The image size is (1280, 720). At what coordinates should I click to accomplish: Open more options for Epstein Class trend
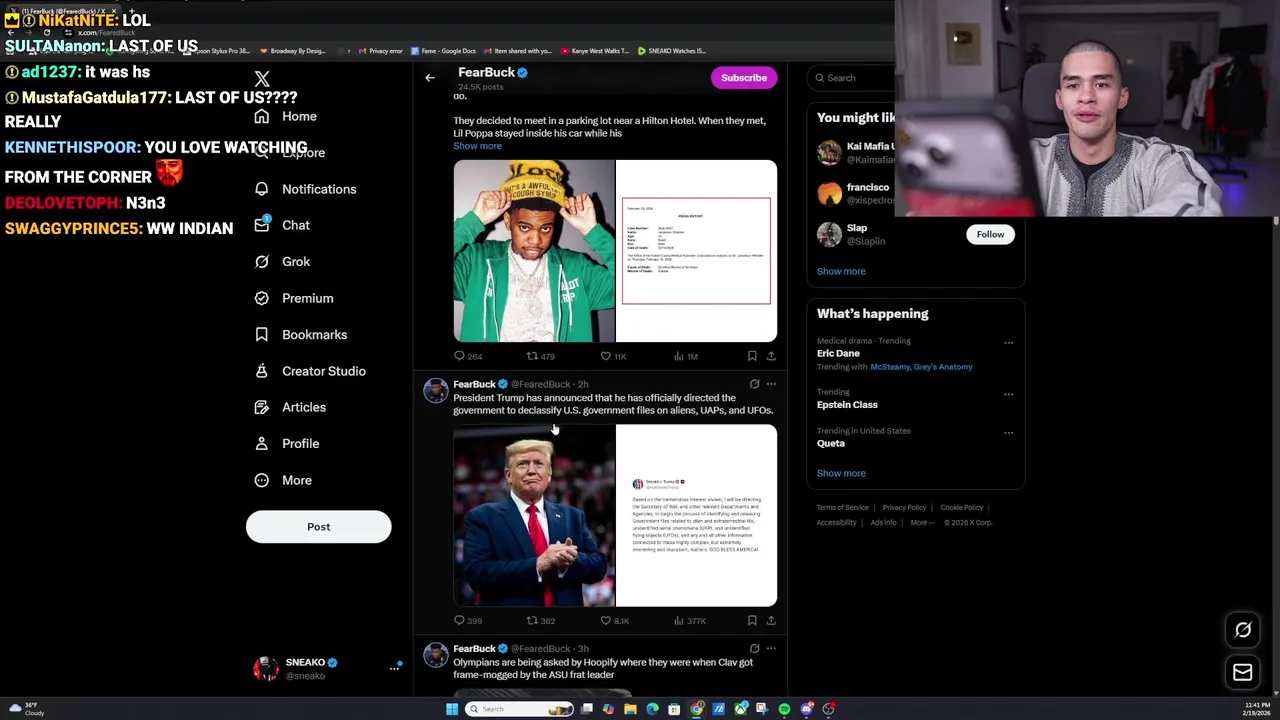tap(1008, 394)
